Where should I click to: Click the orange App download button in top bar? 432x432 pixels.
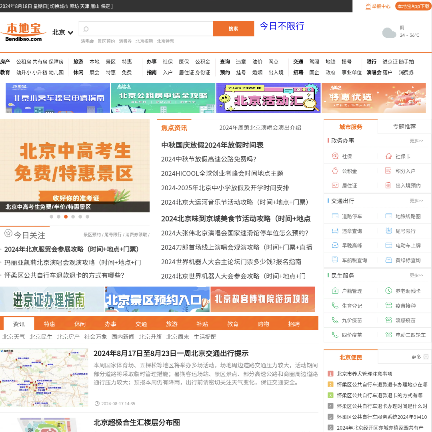tap(413, 6)
